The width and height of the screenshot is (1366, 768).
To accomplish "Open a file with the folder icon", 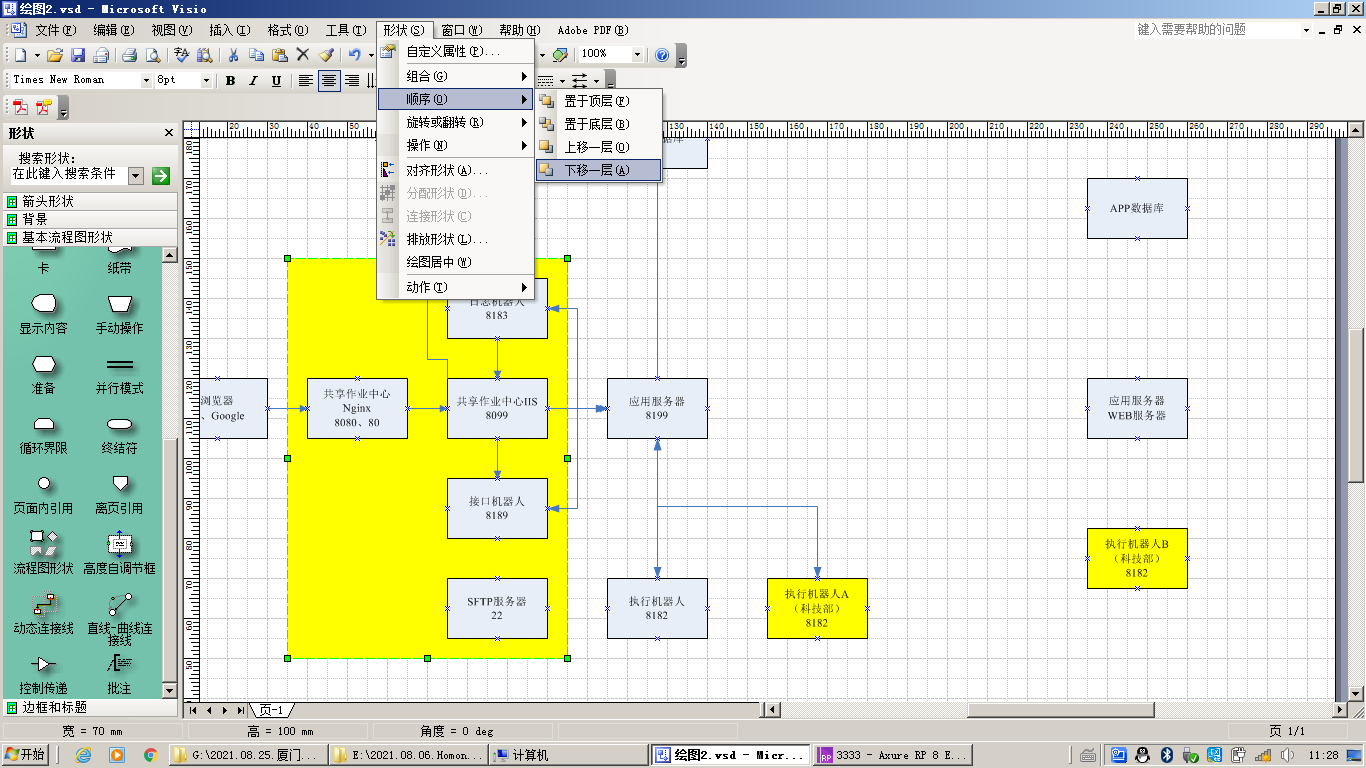I will point(56,55).
